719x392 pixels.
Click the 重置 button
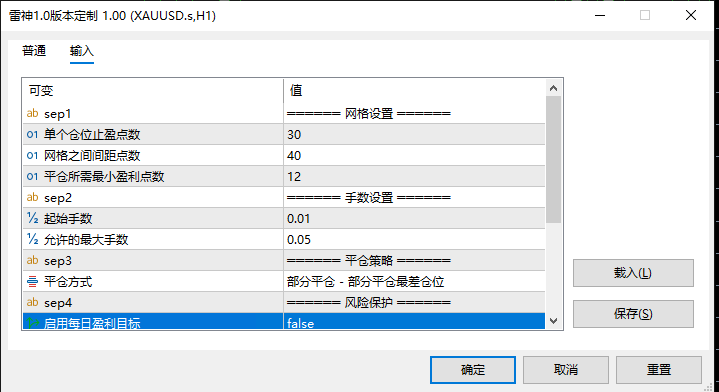point(659,370)
